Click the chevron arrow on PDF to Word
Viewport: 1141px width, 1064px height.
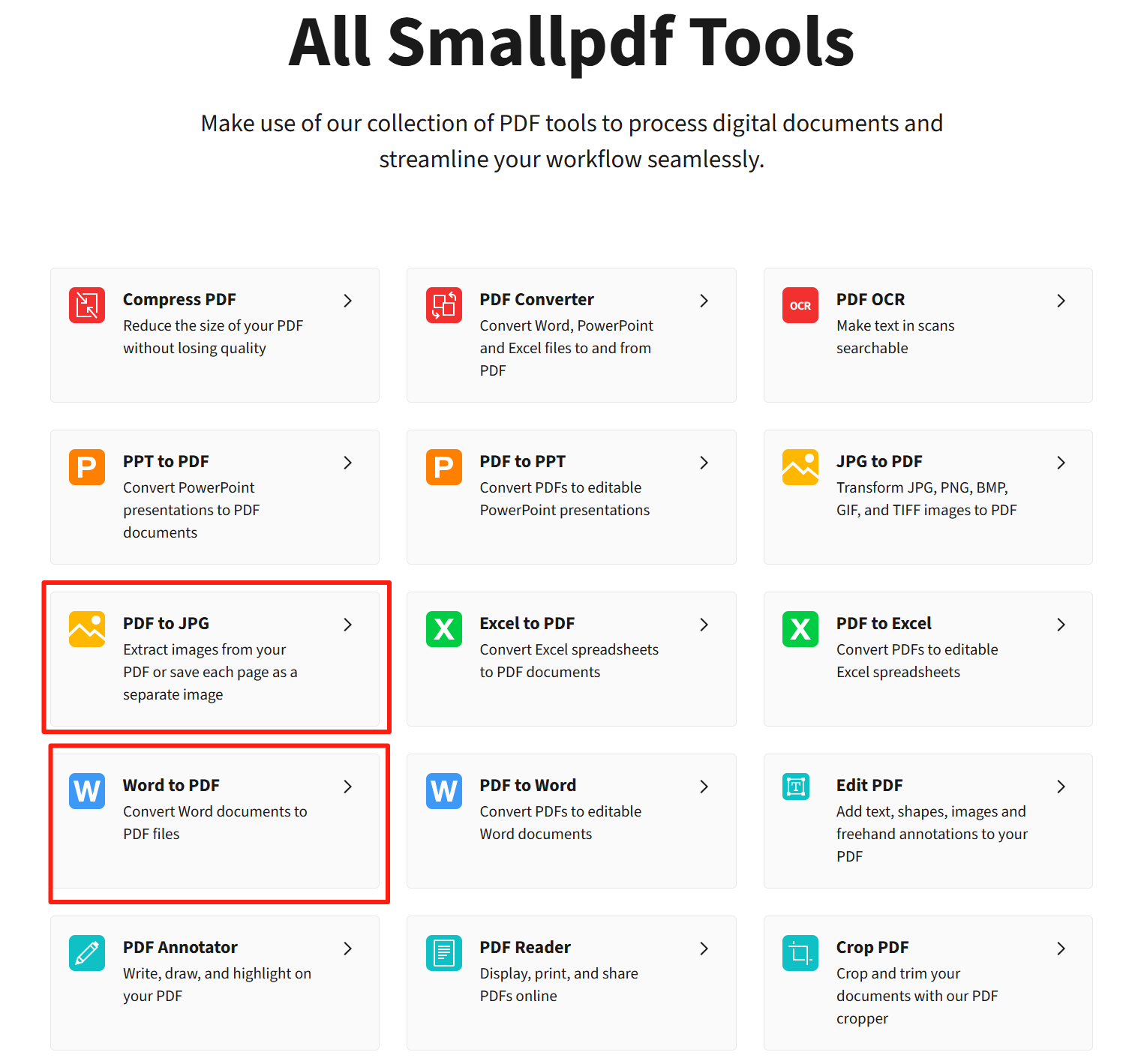(704, 787)
